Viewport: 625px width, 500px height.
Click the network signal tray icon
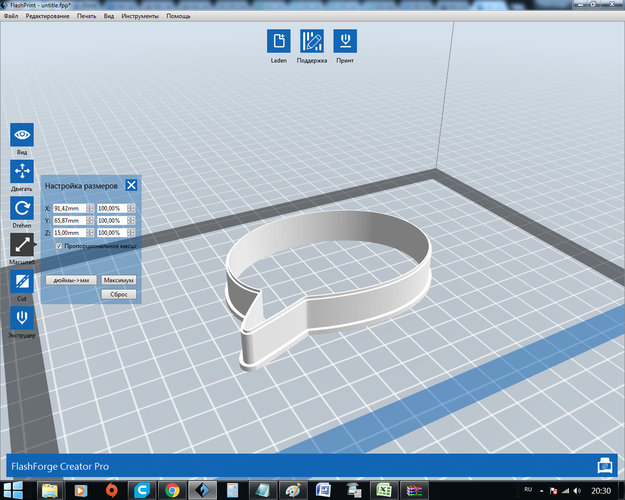[x=565, y=491]
